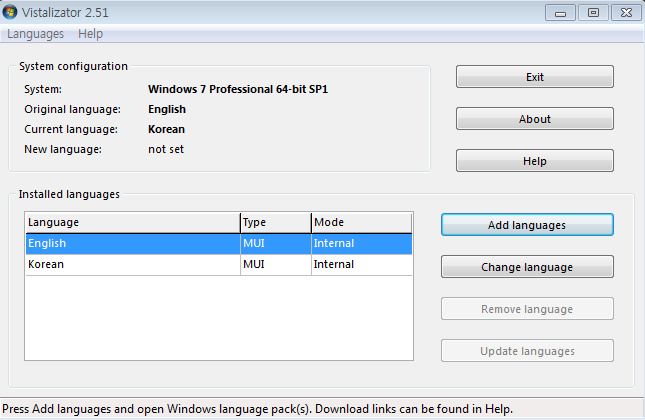Click 'Windows 7 Professional 64-bit SP1' system value
Screen dimensions: 645x420
pos(238,89)
